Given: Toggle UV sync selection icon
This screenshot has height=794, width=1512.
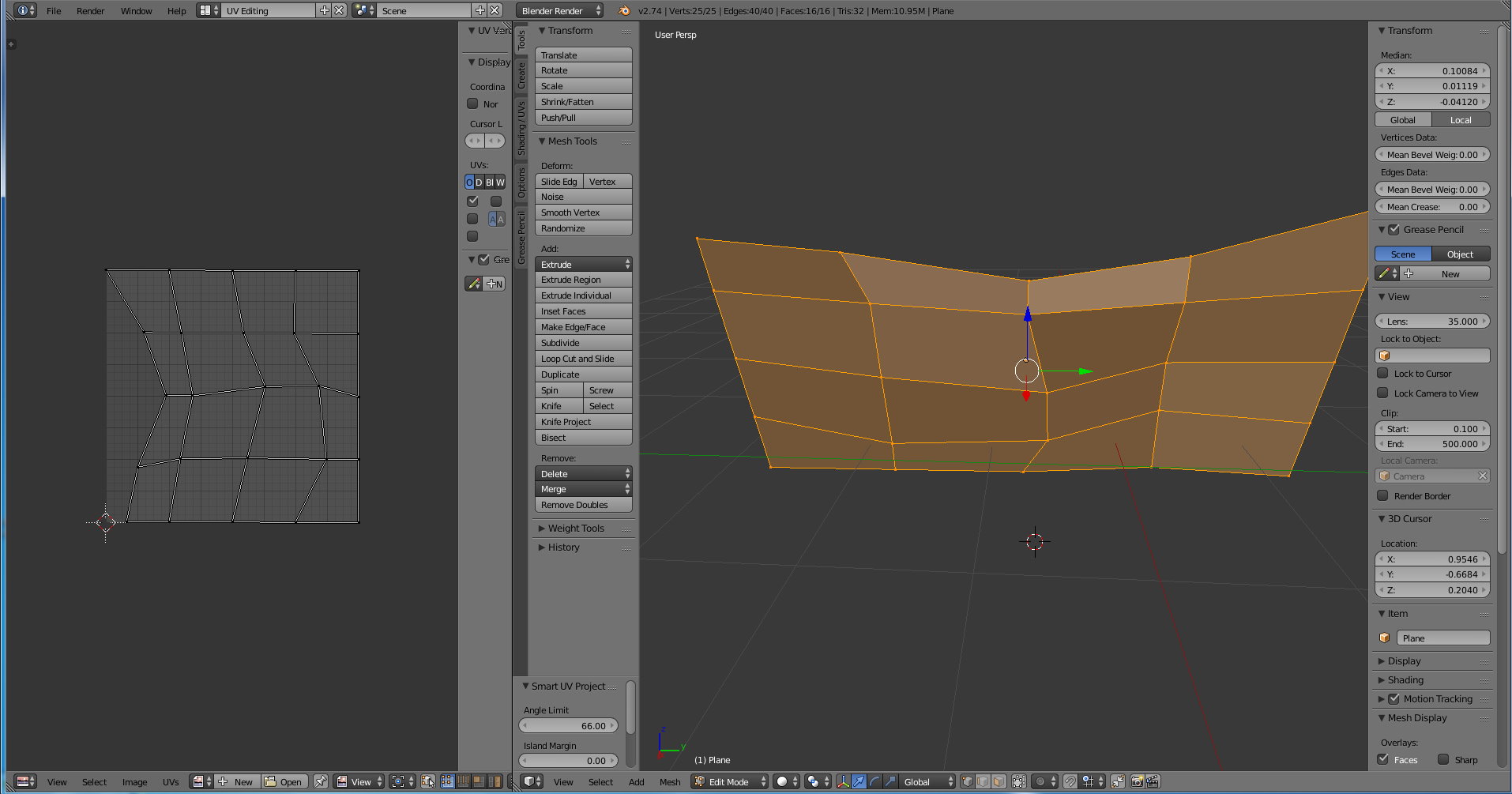Looking at the screenshot, I should pos(428,781).
